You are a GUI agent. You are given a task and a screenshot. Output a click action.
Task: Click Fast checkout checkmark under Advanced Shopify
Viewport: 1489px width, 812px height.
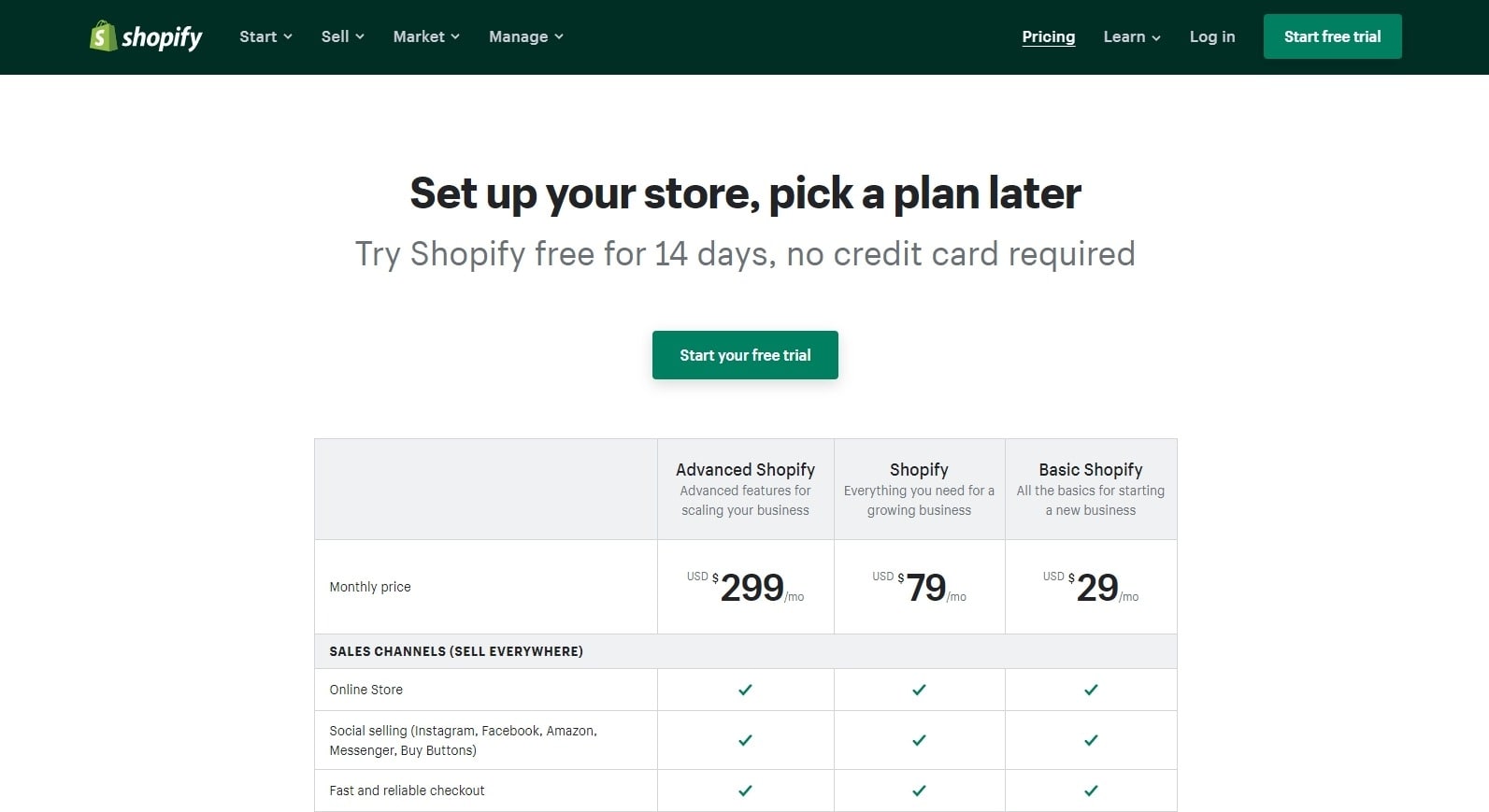coord(745,791)
